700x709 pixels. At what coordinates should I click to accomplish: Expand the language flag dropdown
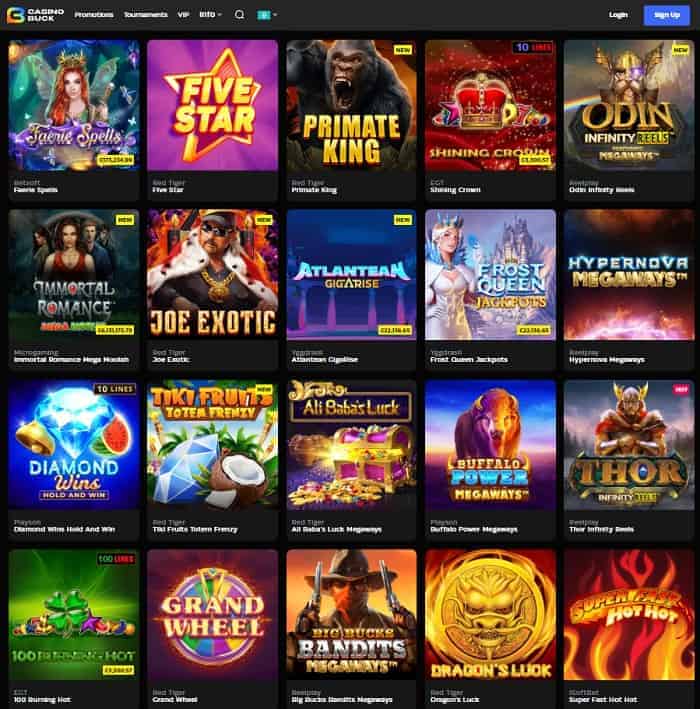pos(267,15)
